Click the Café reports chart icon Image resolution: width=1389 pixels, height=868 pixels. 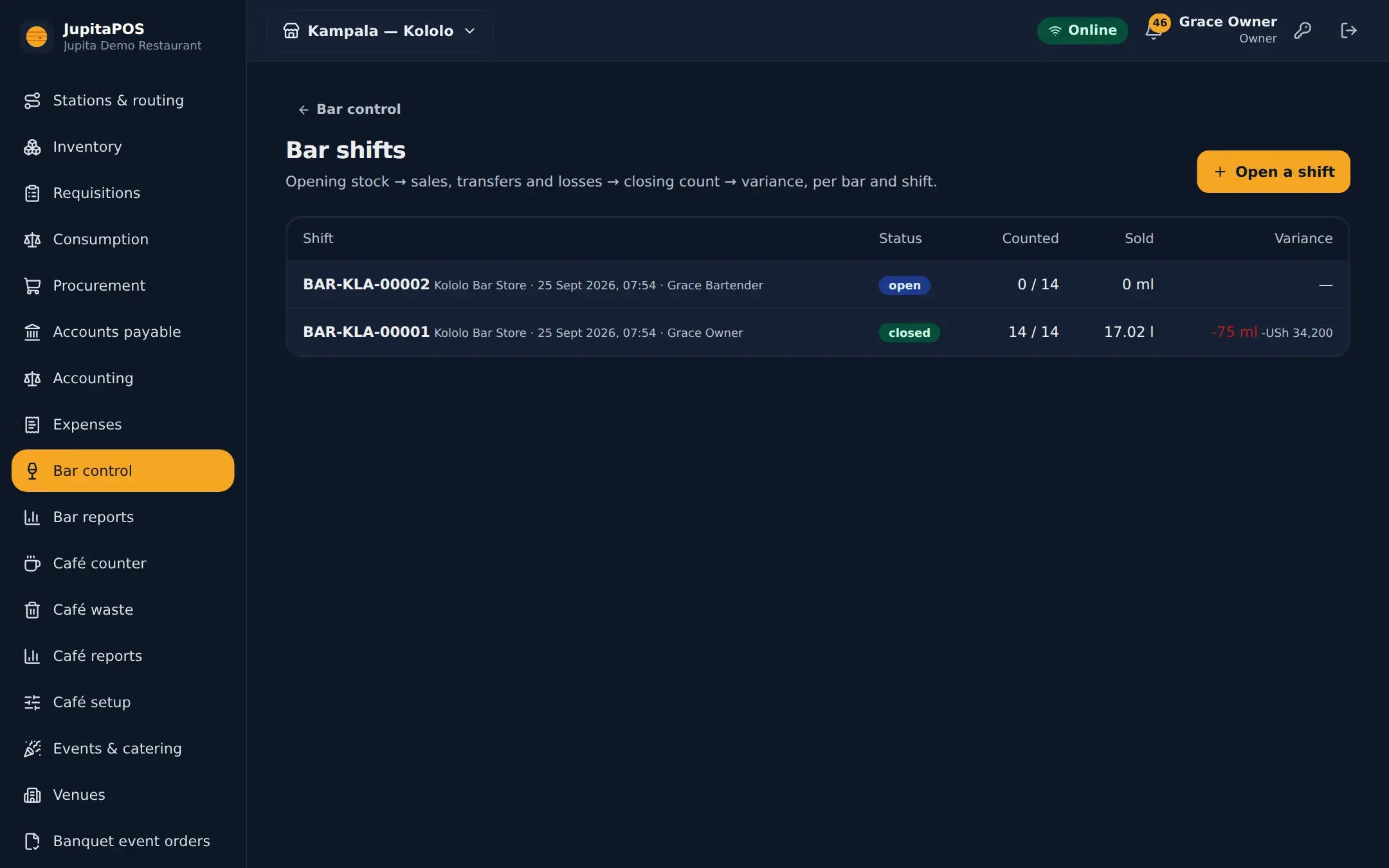point(32,656)
